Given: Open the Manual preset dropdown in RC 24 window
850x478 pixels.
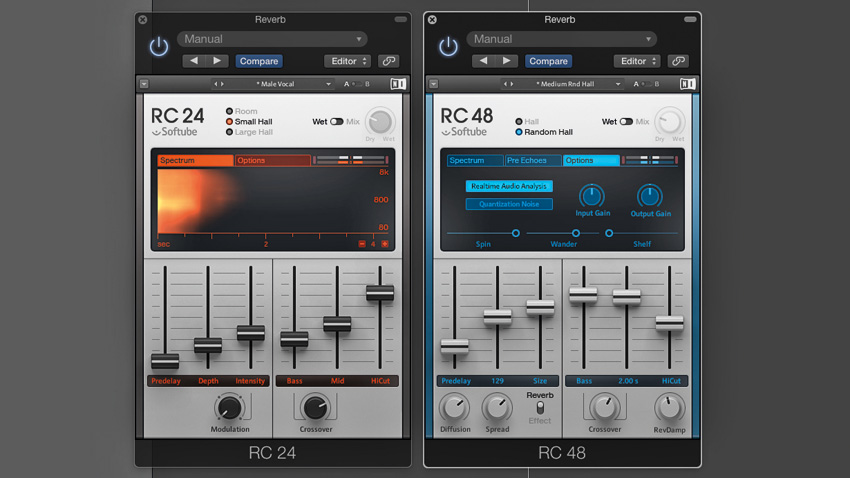Looking at the screenshot, I should [272, 39].
